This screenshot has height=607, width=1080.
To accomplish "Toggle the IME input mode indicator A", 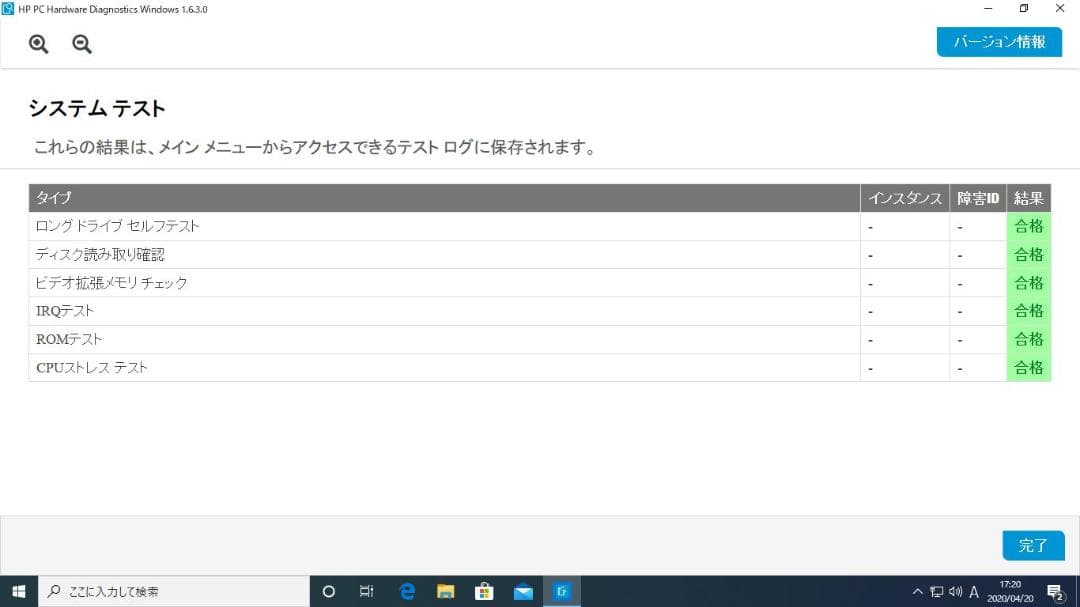I will tap(973, 591).
